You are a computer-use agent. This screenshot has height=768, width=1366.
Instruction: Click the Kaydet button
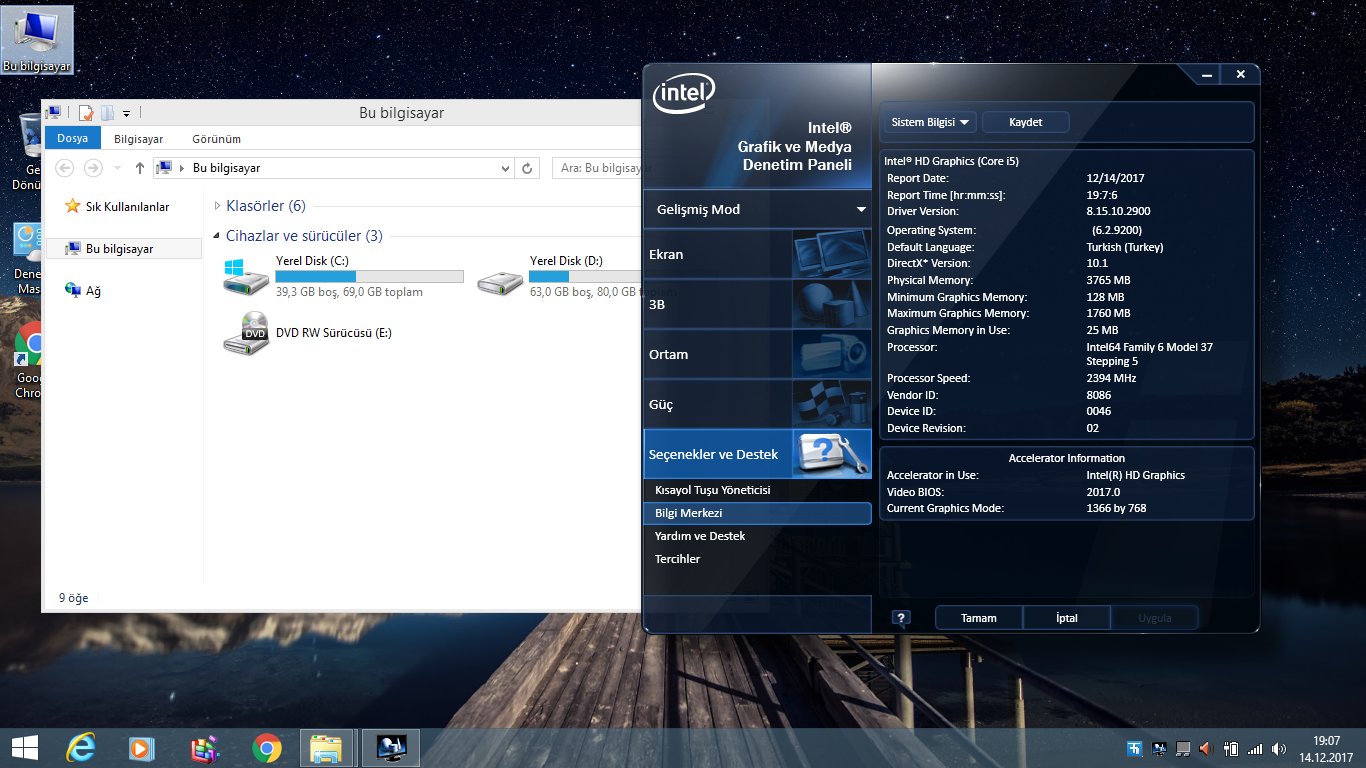coord(1025,122)
